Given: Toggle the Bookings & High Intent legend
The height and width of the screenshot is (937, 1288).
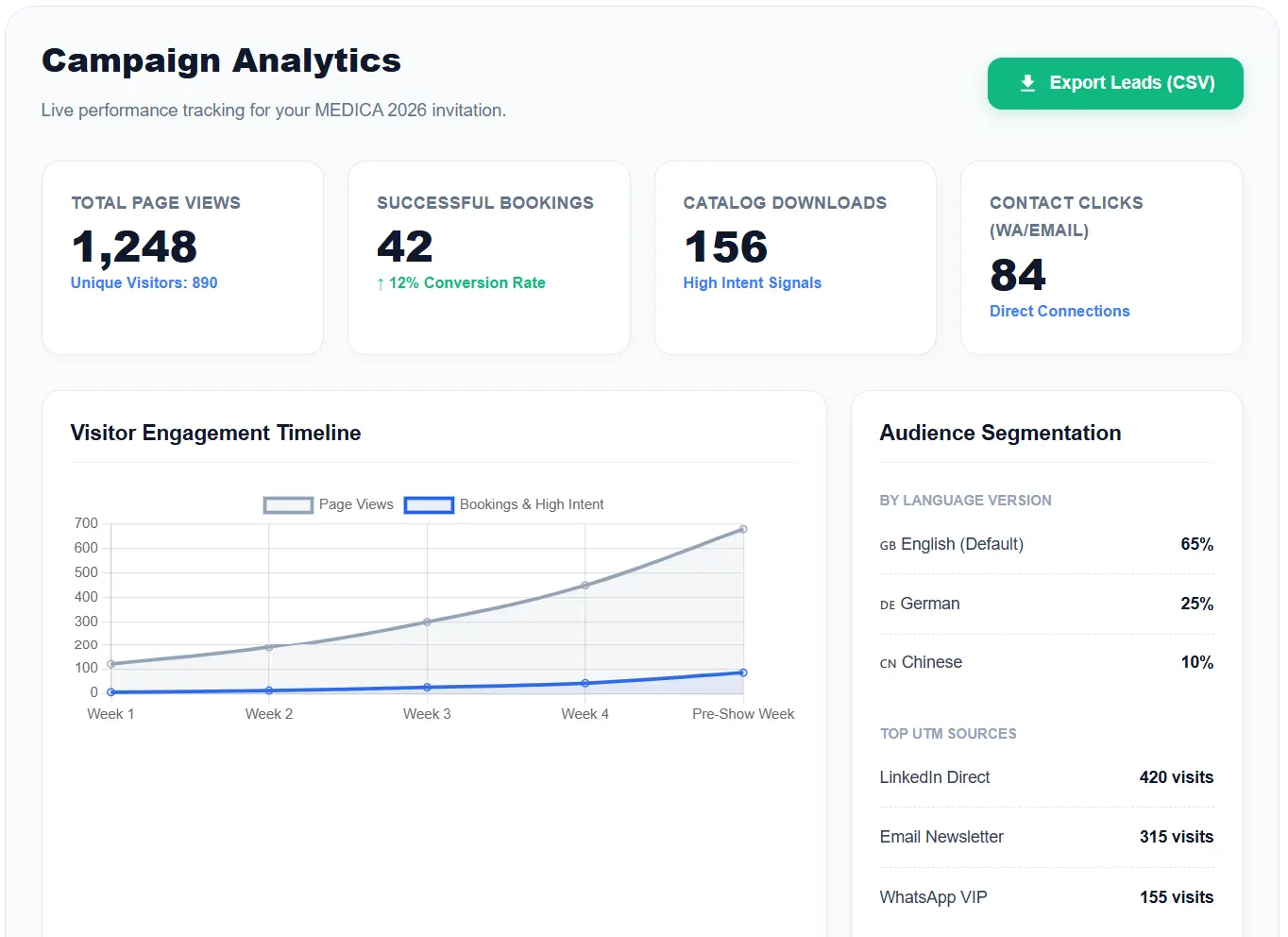Looking at the screenshot, I should tap(504, 504).
